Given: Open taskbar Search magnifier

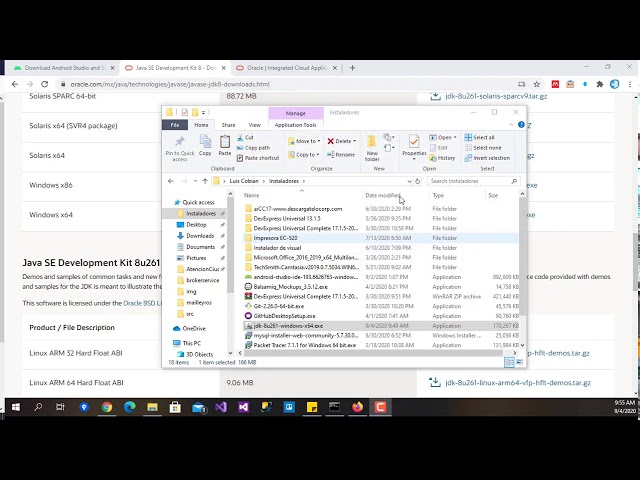Looking at the screenshot, I should point(38,407).
